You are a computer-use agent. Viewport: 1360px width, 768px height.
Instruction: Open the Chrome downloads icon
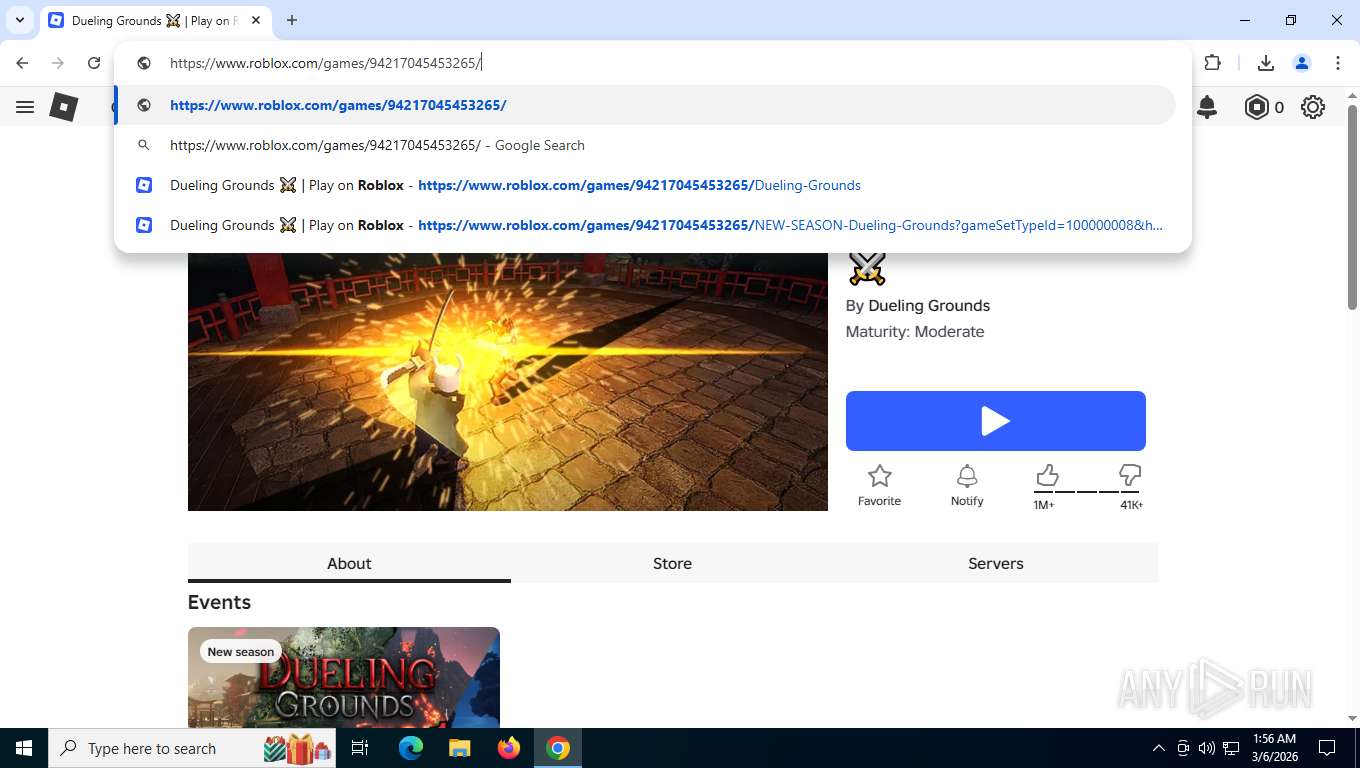(x=1266, y=63)
